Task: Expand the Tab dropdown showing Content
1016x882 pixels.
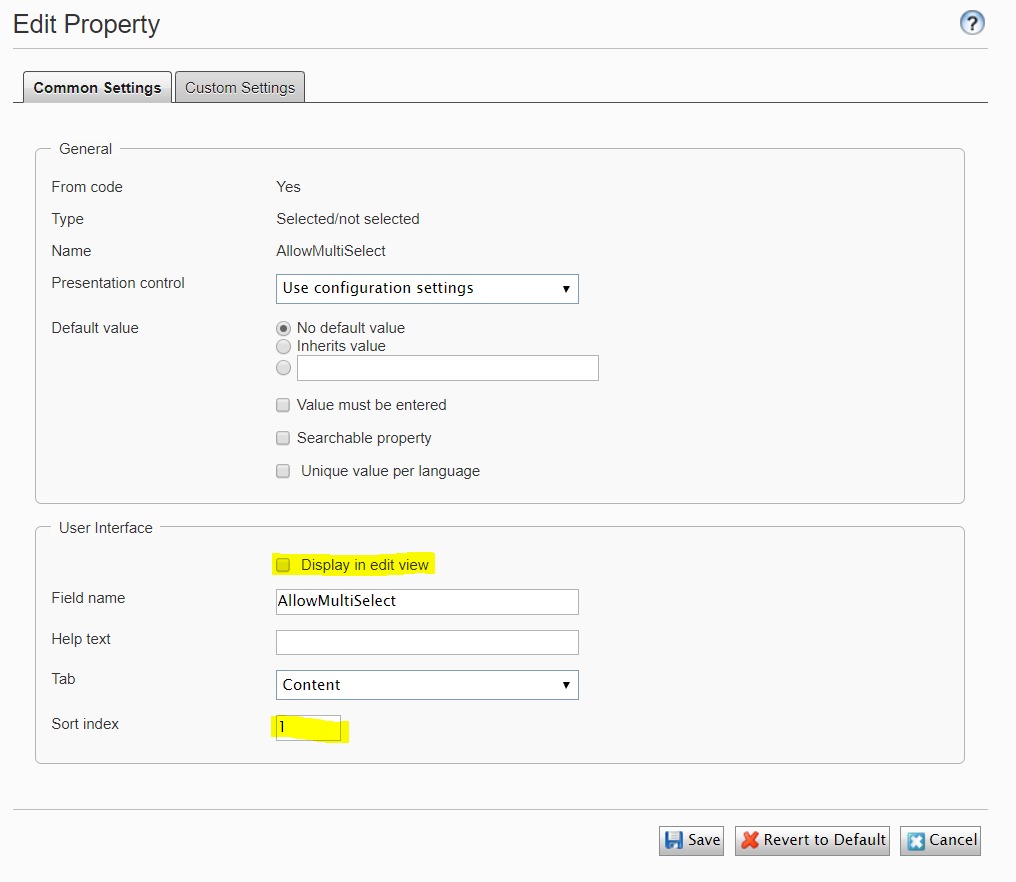Action: [427, 685]
